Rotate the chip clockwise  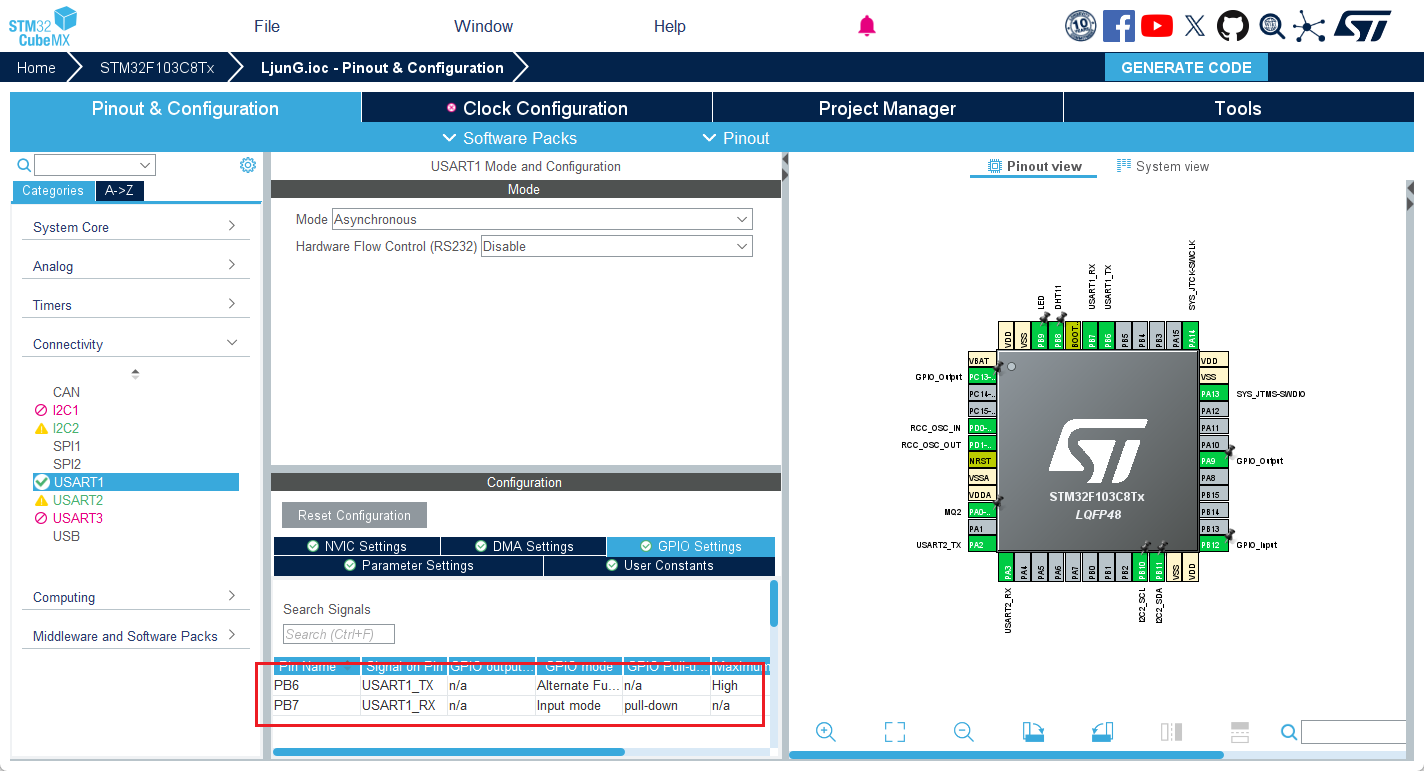pyautogui.click(x=1033, y=732)
